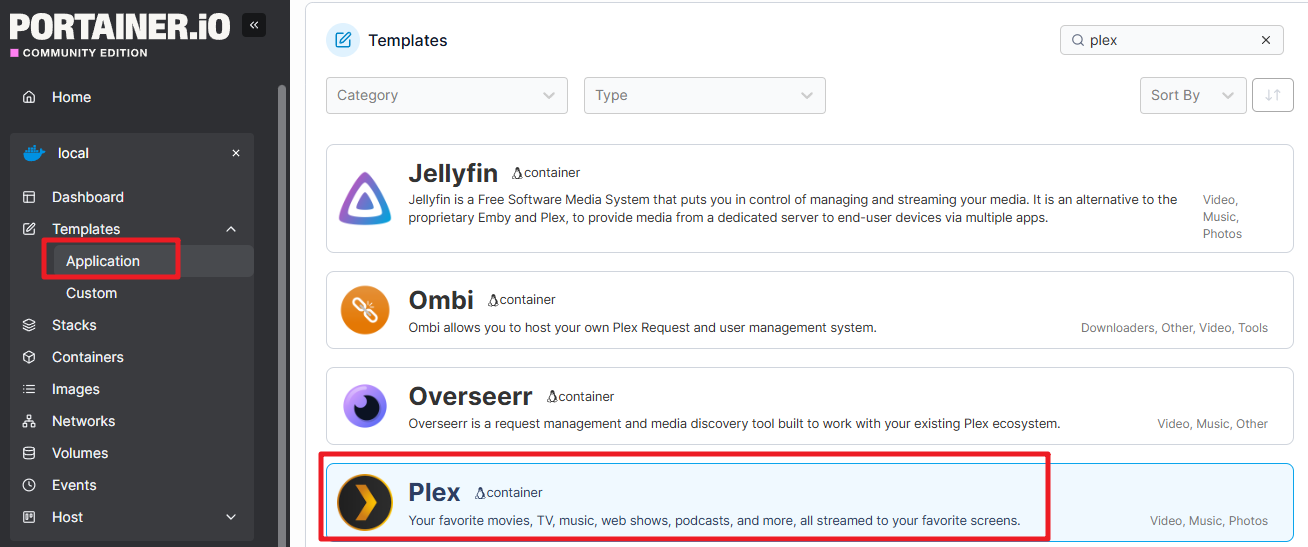Open the Category dropdown
The width and height of the screenshot is (1308, 547).
pyautogui.click(x=447, y=95)
